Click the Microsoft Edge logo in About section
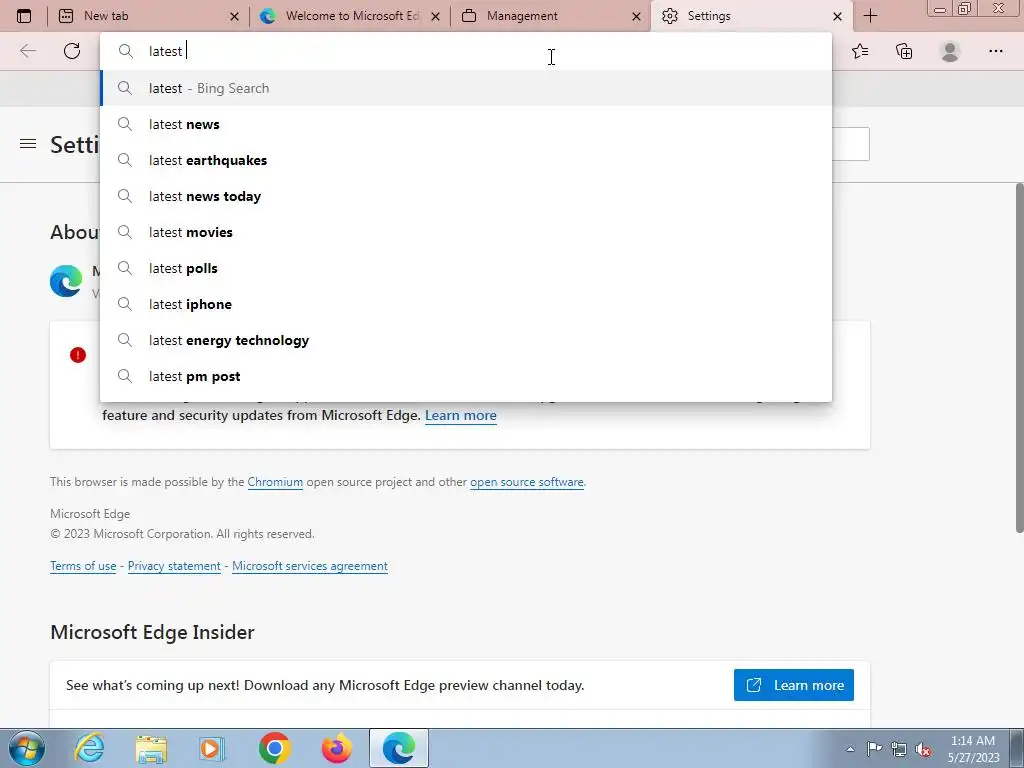The width and height of the screenshot is (1024, 768). click(66, 281)
